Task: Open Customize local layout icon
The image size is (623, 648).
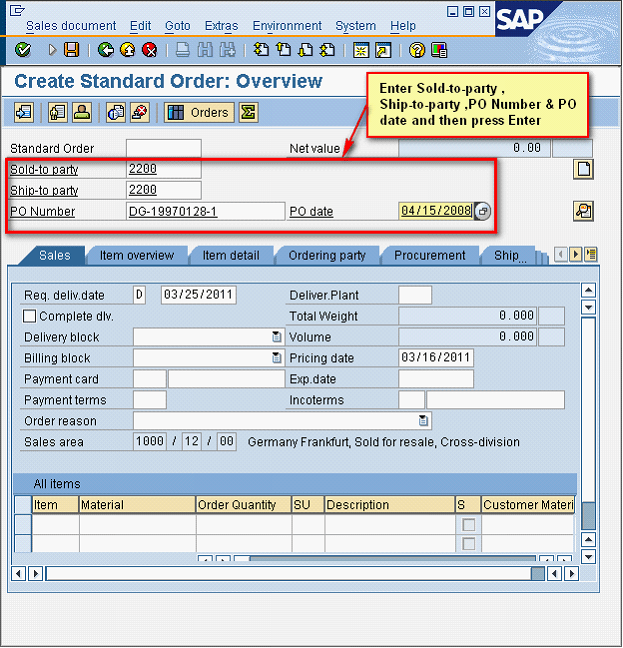Action: (439, 50)
